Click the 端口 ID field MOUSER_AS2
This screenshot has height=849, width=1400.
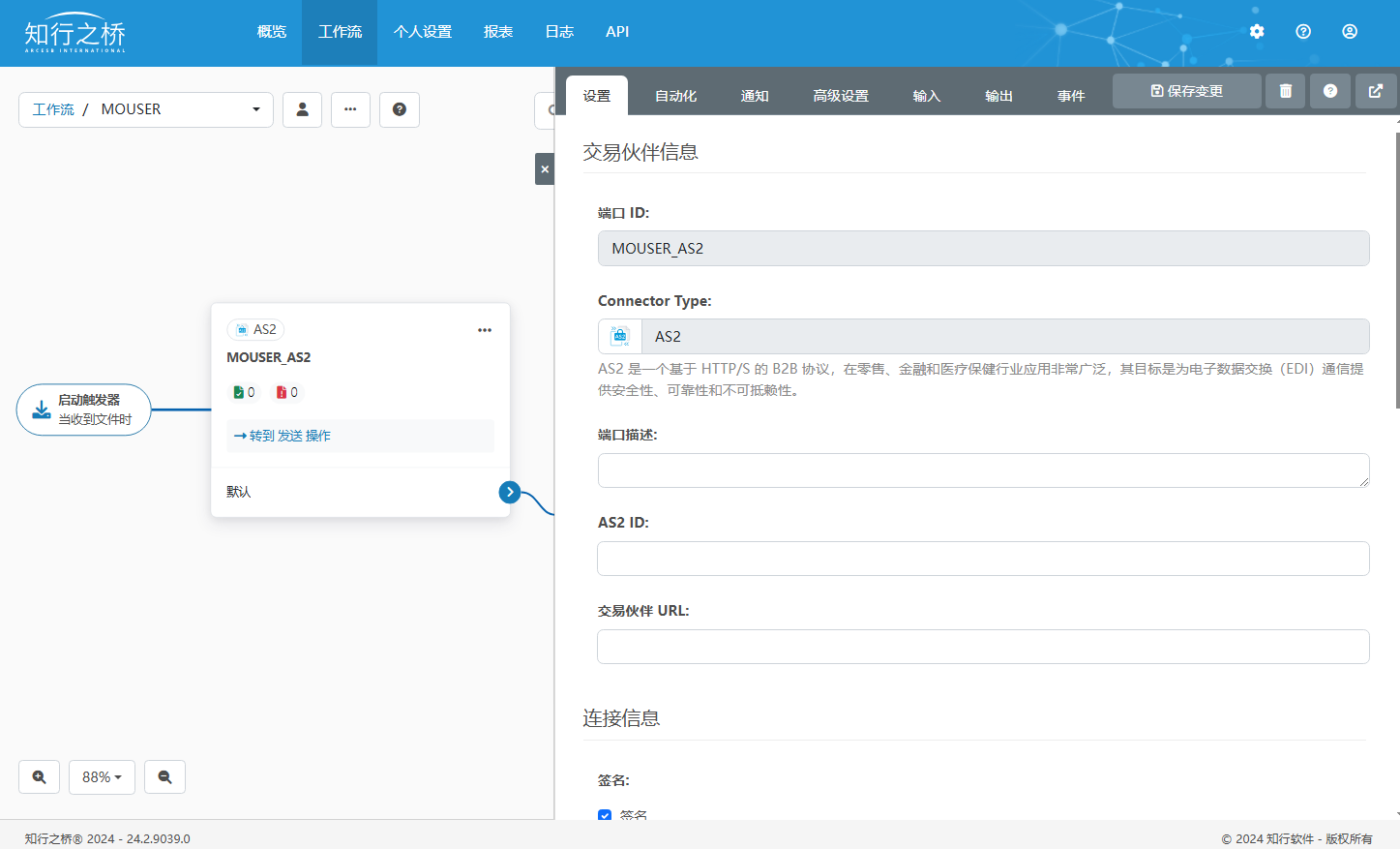(x=983, y=248)
